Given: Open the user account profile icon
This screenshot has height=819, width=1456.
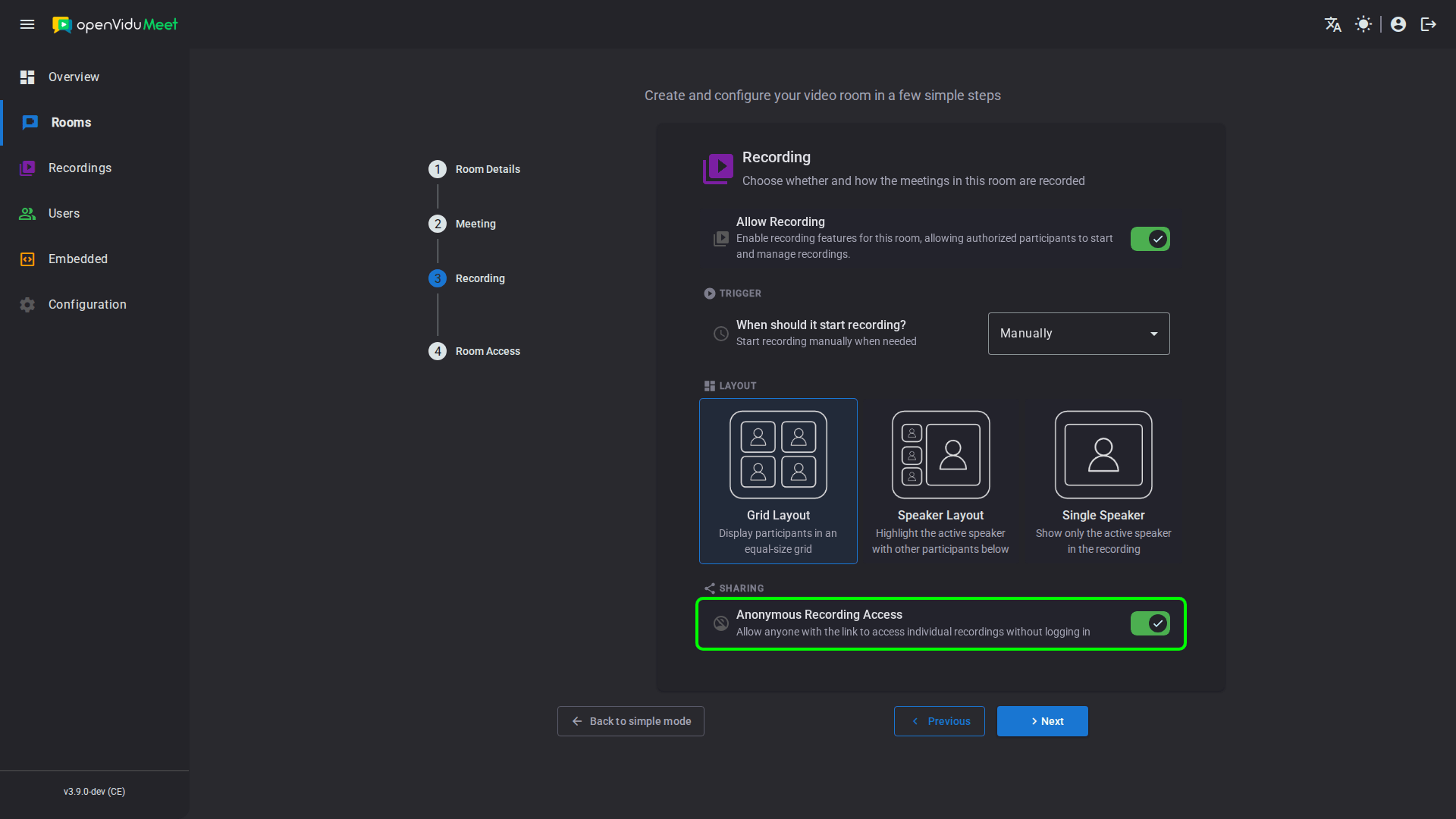Looking at the screenshot, I should tap(1398, 24).
